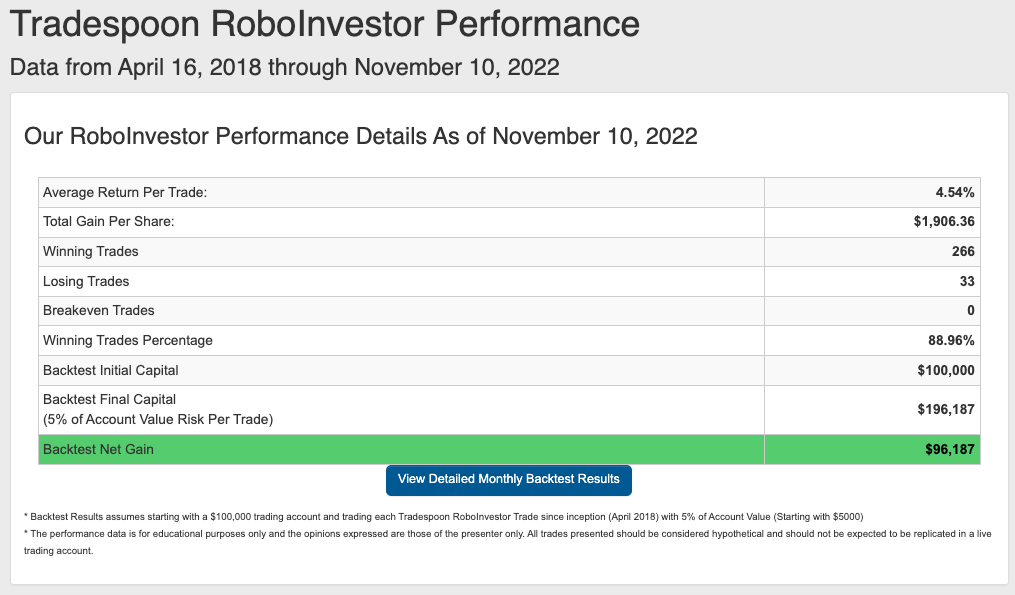Select the Tradespoon RoboInvestor Performance heading
This screenshot has width=1015, height=595.
(x=325, y=24)
